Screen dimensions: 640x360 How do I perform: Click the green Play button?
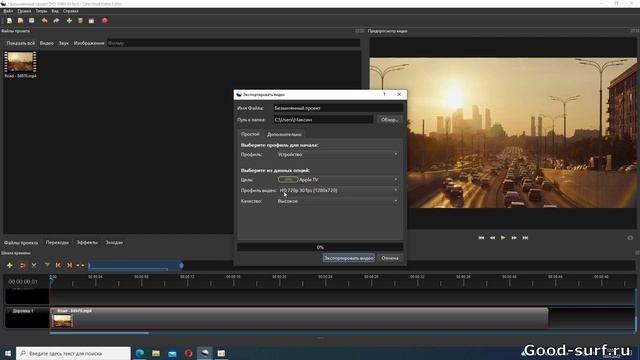point(503,238)
